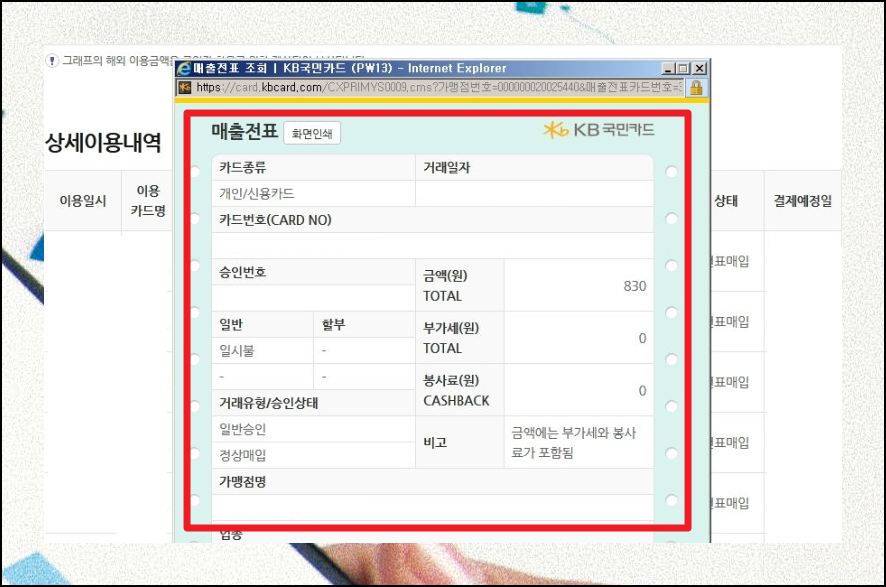Click the 일반 column label
The height and width of the screenshot is (587, 886).
click(231, 325)
